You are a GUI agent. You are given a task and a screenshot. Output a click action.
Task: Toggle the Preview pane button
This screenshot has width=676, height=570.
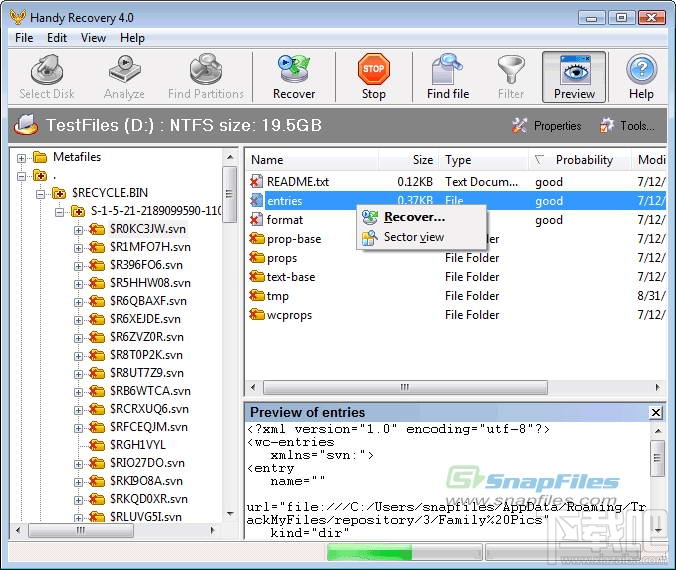coord(574,77)
